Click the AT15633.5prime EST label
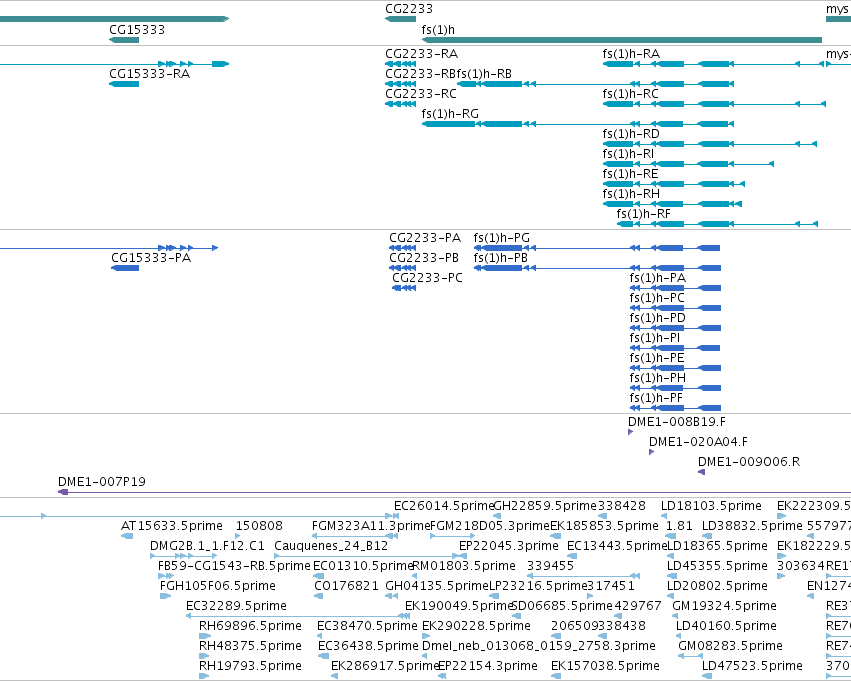 [x=172, y=526]
